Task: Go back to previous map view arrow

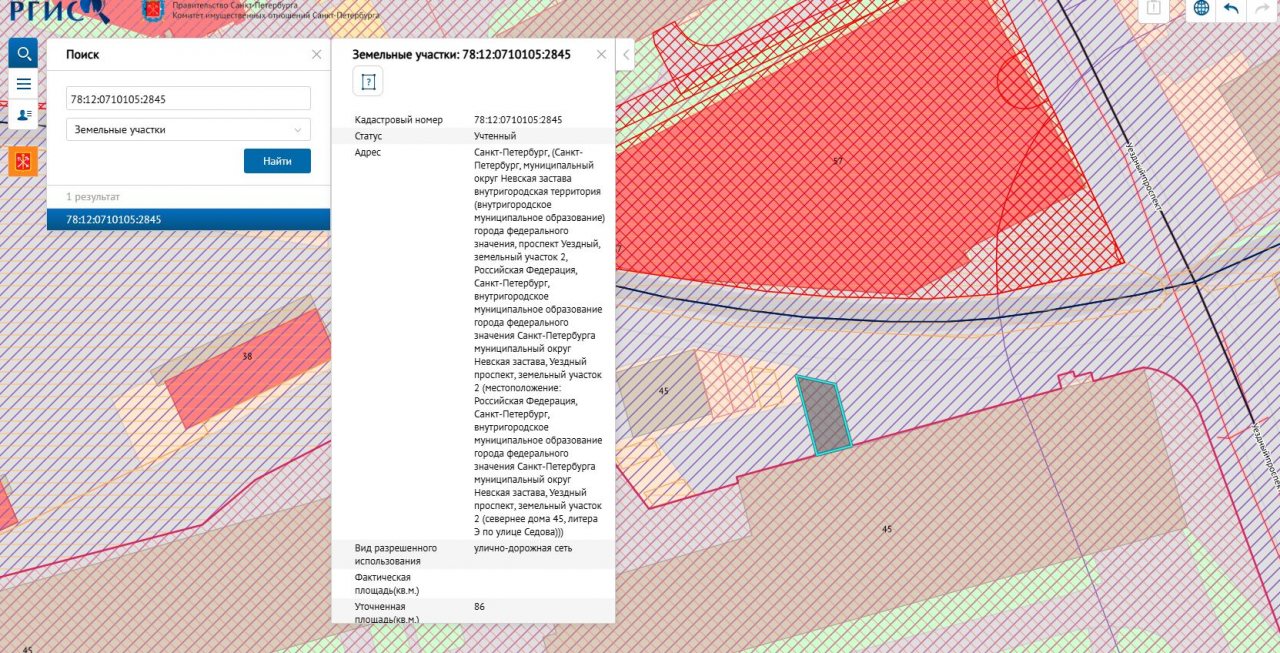Action: (1231, 8)
